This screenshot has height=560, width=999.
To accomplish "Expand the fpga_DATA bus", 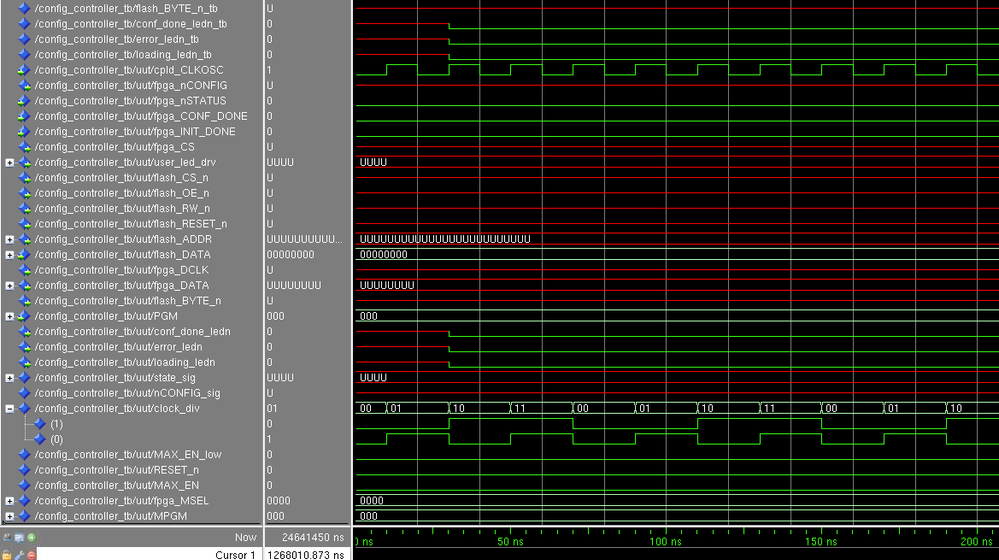I will 10,285.
